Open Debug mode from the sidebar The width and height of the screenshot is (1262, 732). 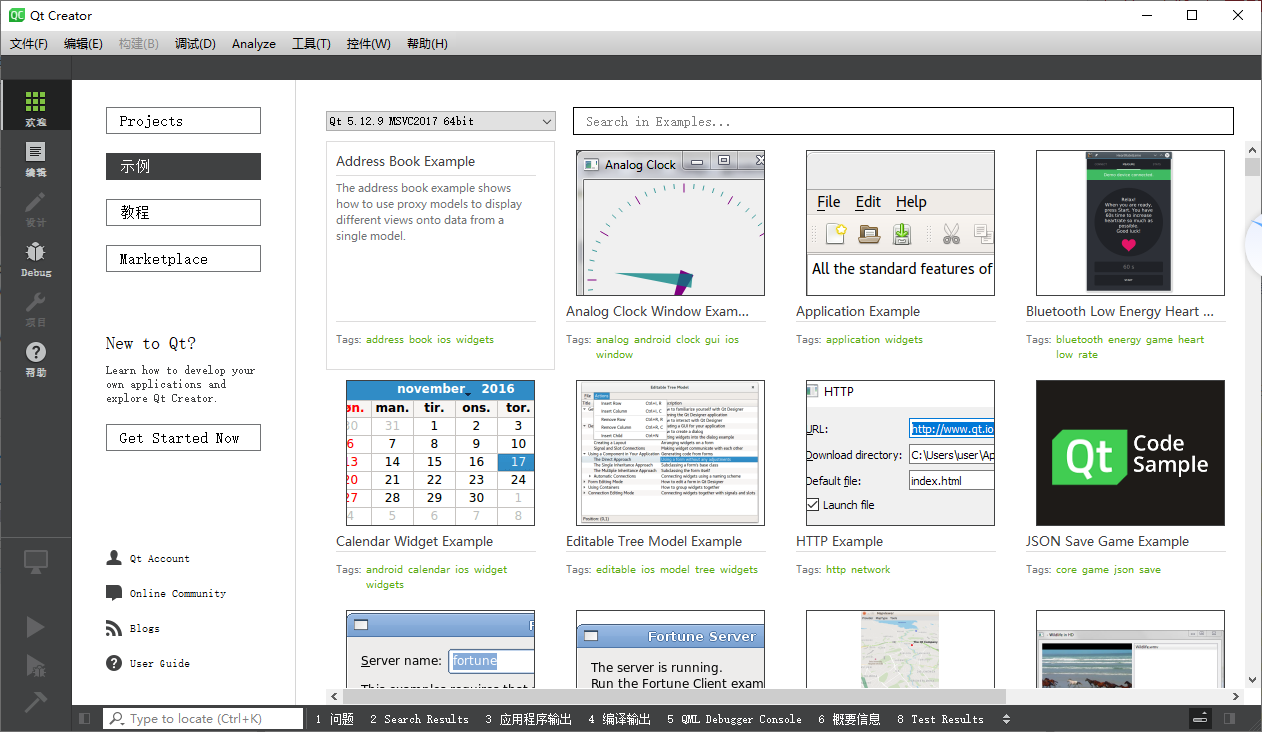(35, 258)
